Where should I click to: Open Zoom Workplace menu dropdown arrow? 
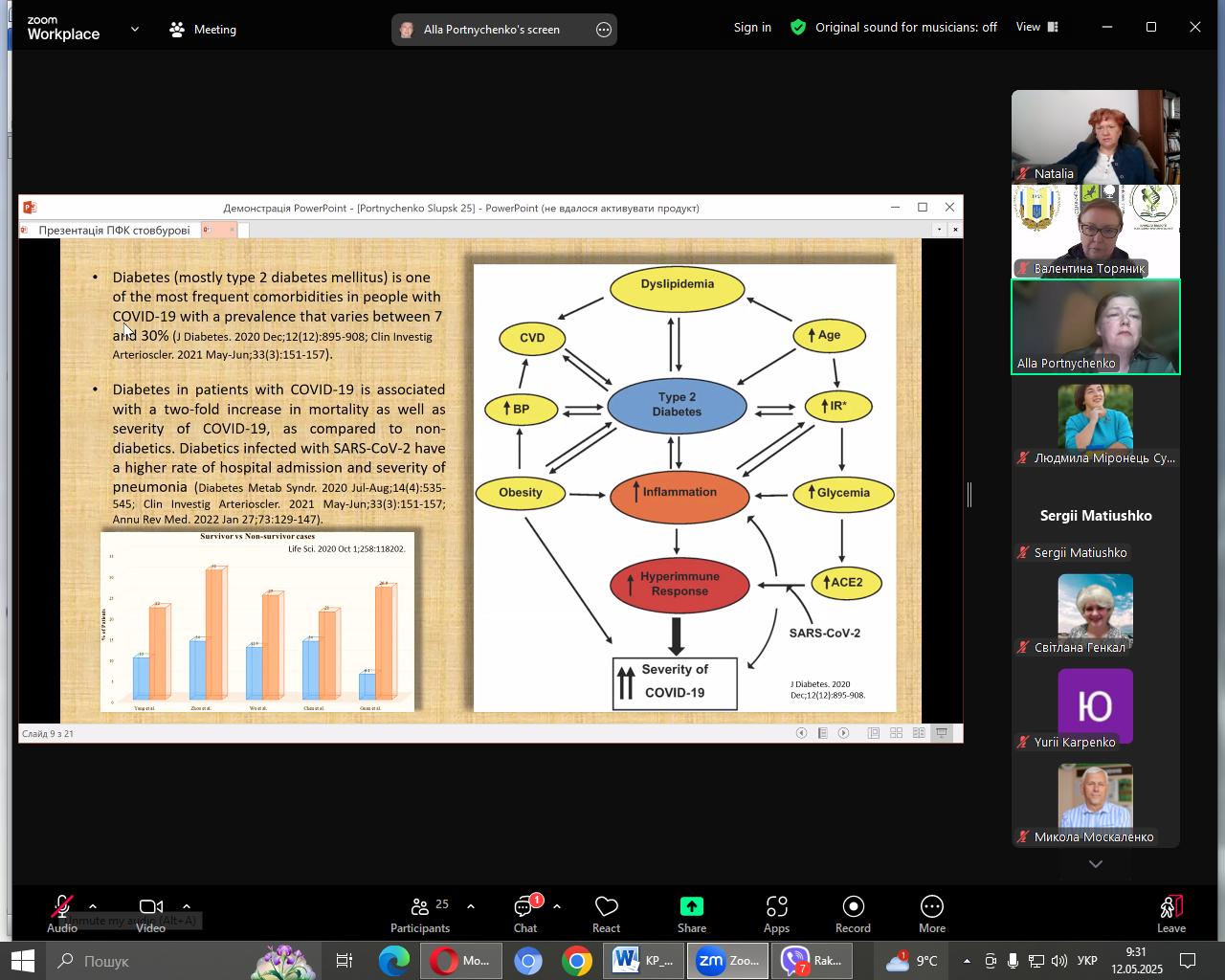[x=135, y=30]
